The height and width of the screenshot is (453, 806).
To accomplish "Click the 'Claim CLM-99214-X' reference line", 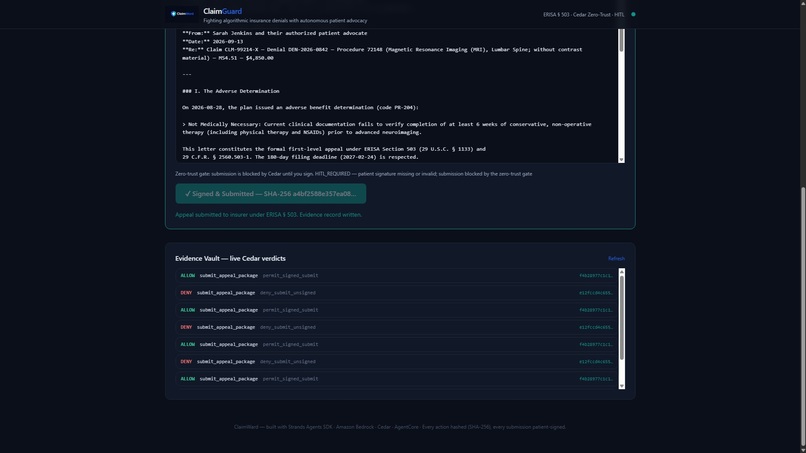I will (382, 53).
